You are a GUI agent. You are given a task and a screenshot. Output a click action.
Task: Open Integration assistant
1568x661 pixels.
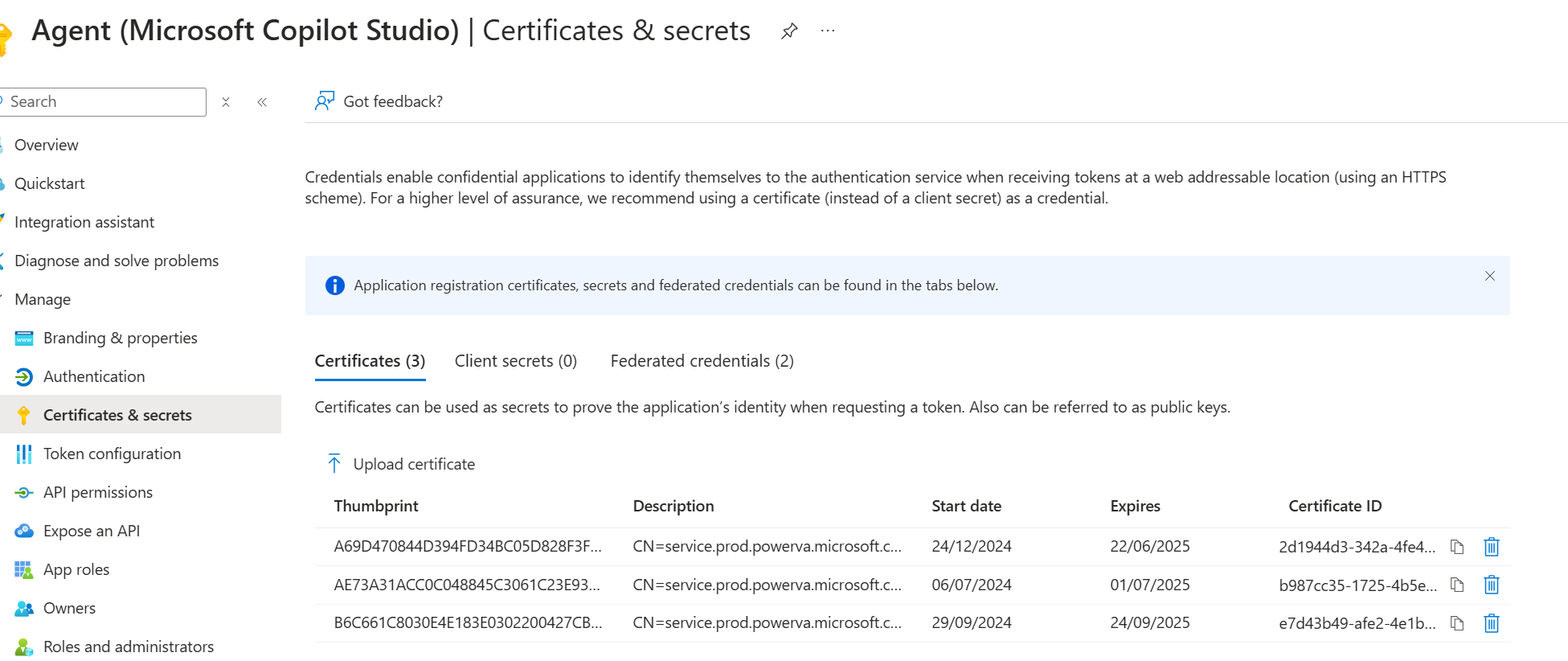84,223
